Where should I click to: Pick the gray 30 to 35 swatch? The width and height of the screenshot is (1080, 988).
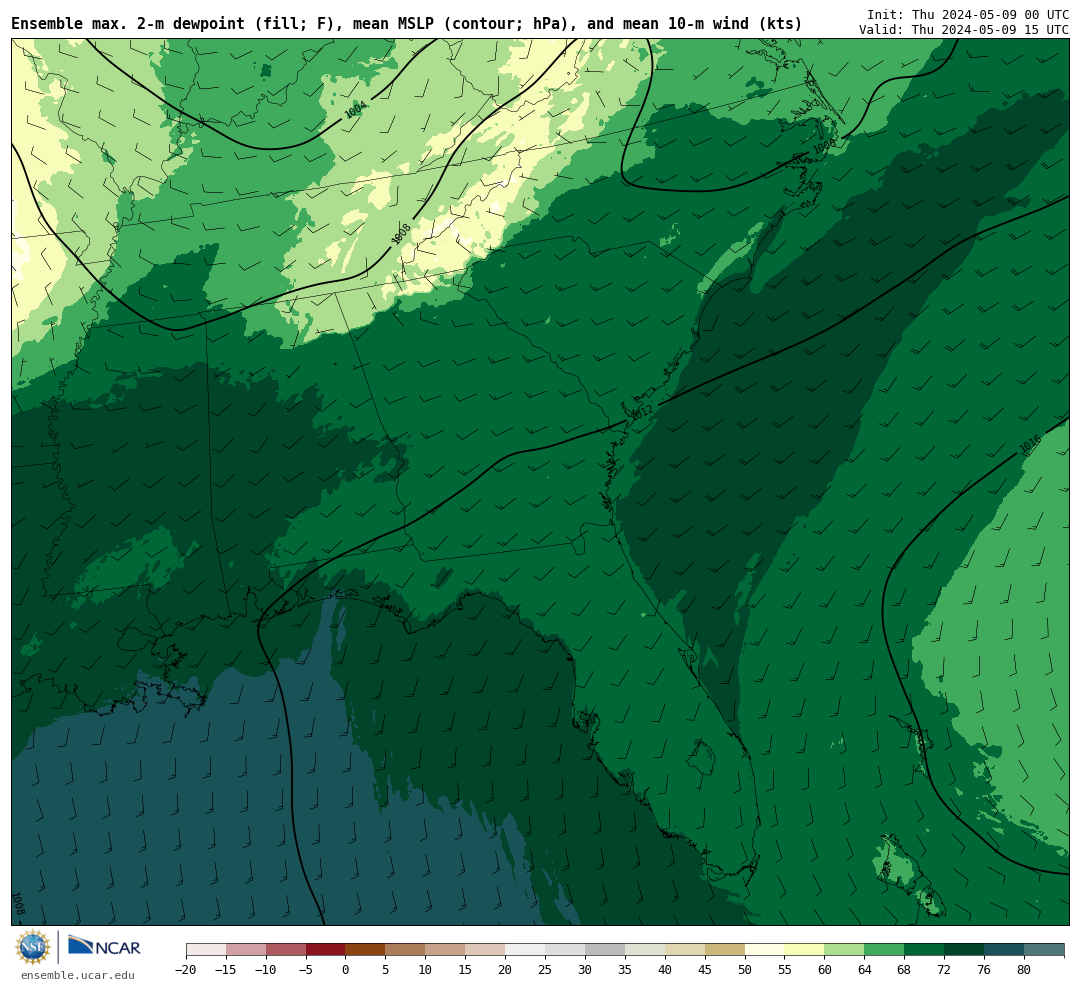click(x=605, y=950)
